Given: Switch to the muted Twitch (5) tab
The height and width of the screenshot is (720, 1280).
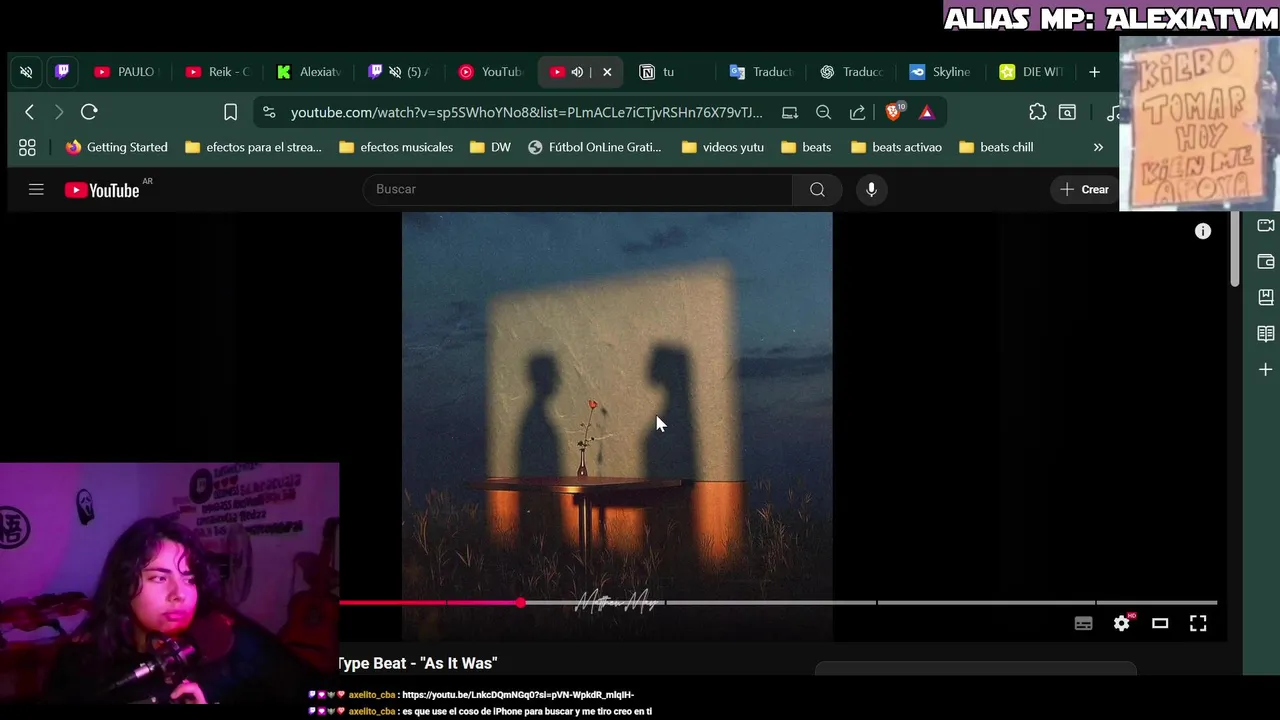Looking at the screenshot, I should 400,72.
